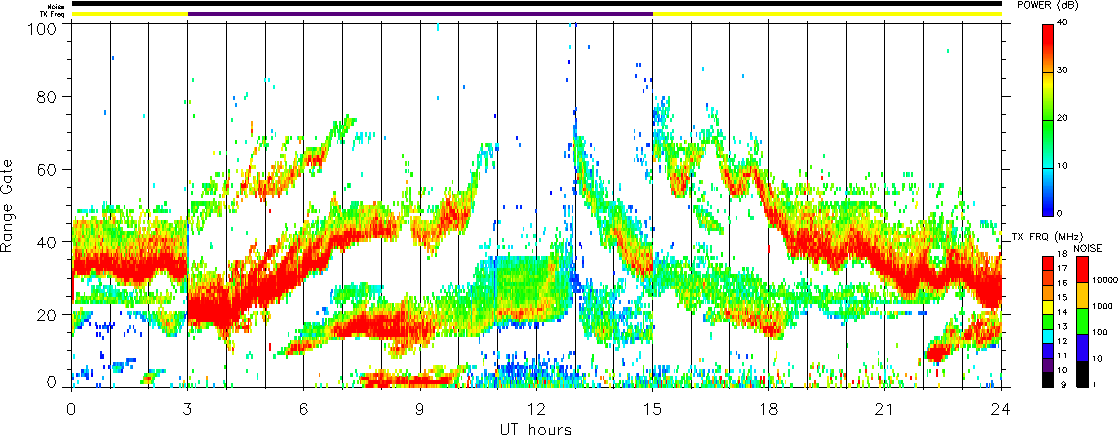Pick the purple swatch in TX FRQ legend
This screenshot has height=435, width=1118.
click(1048, 365)
